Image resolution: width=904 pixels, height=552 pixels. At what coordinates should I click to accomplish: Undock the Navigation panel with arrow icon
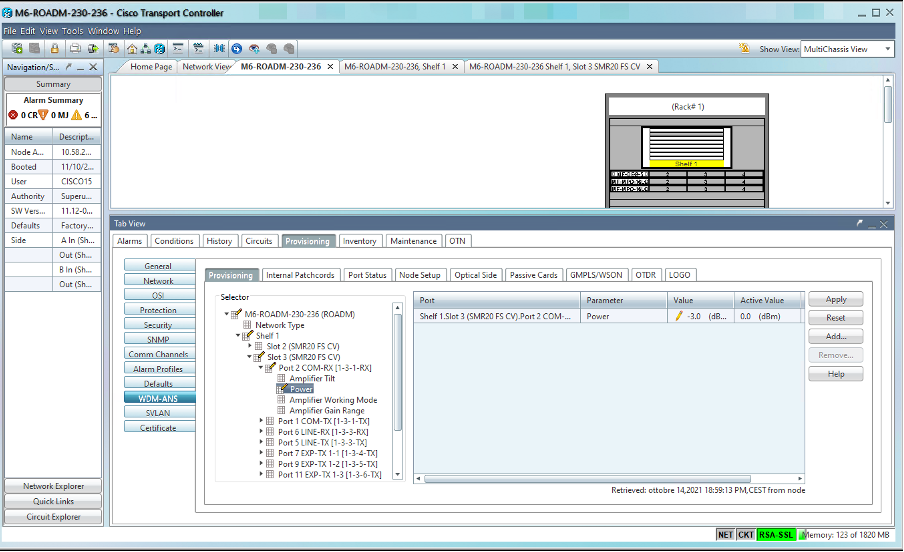pyautogui.click(x=68, y=67)
